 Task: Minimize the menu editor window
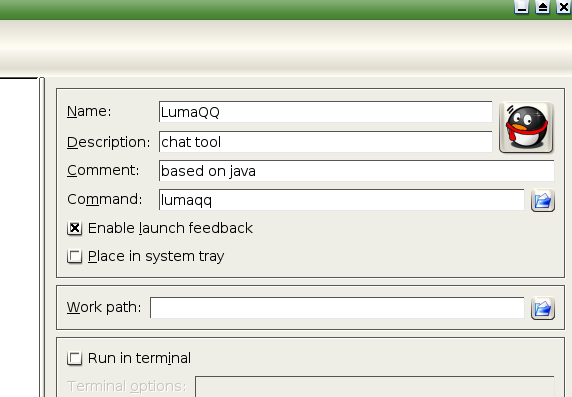[x=521, y=7]
